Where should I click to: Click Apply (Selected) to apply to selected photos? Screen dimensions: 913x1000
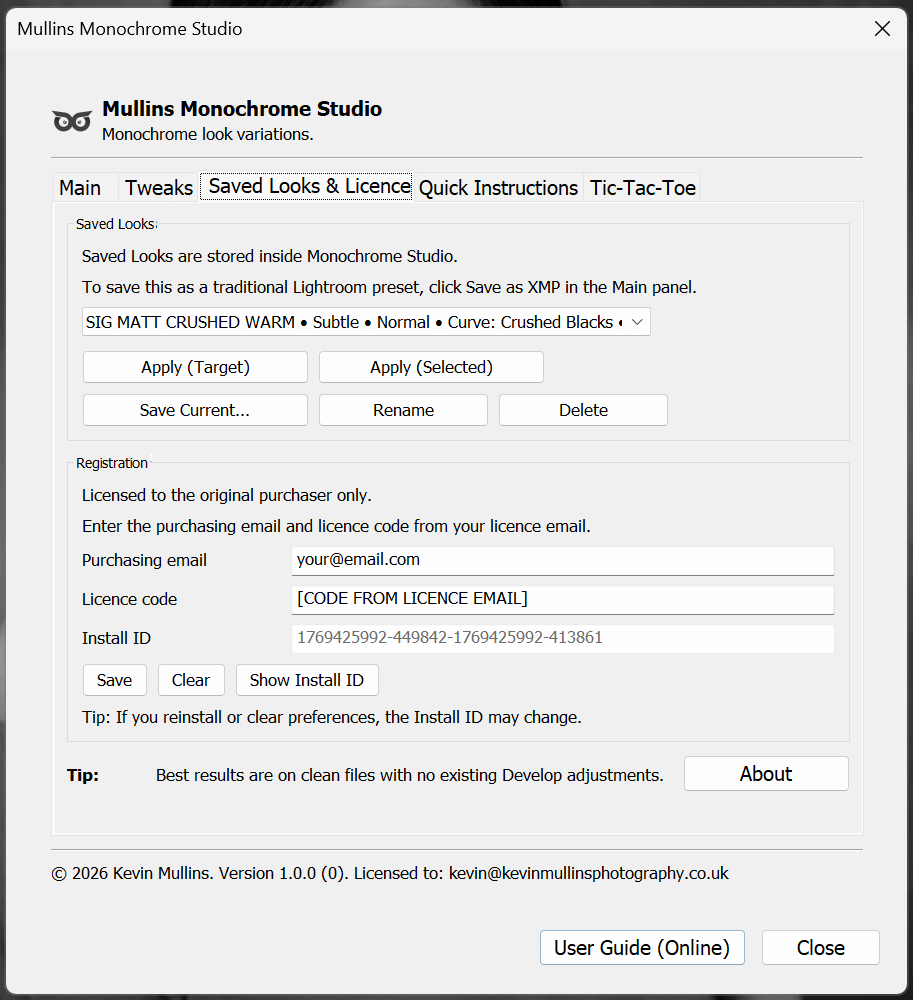tap(430, 367)
